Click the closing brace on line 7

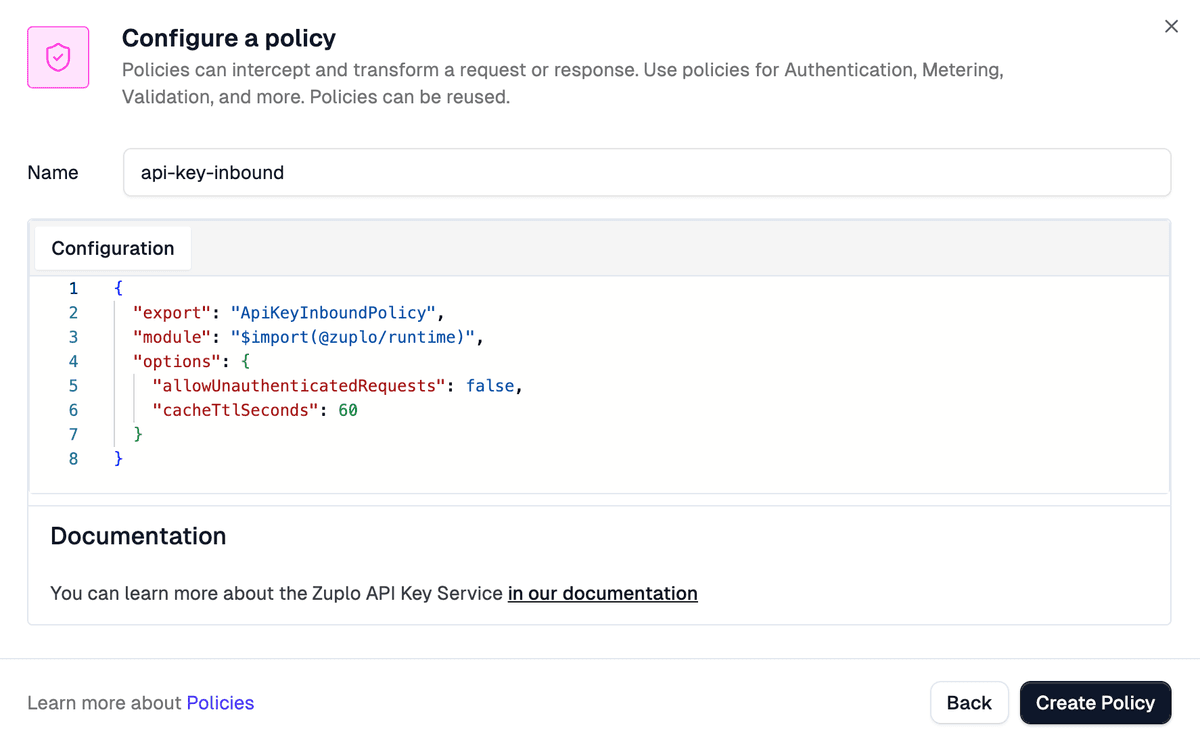(x=137, y=434)
